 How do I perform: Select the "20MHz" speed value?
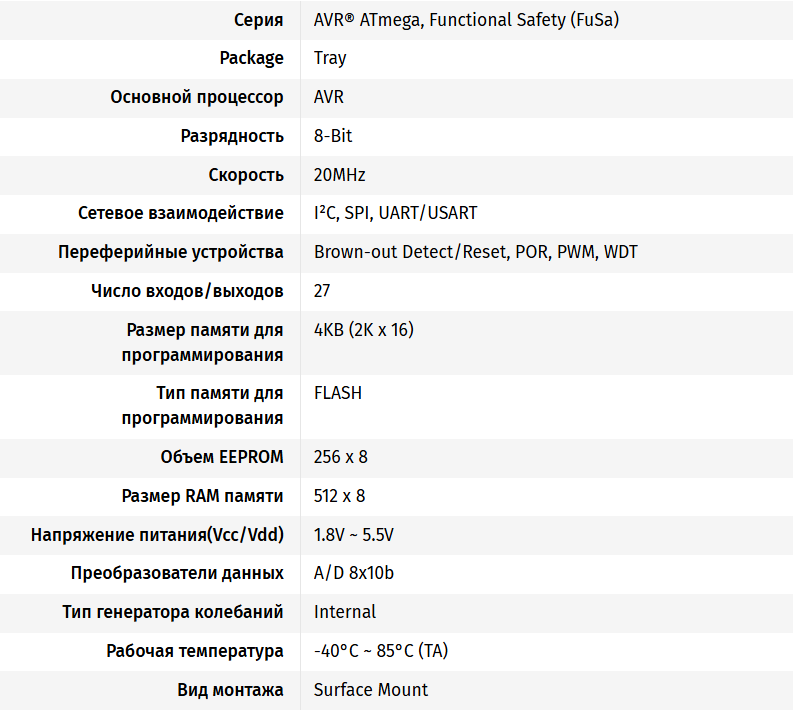pyautogui.click(x=340, y=175)
